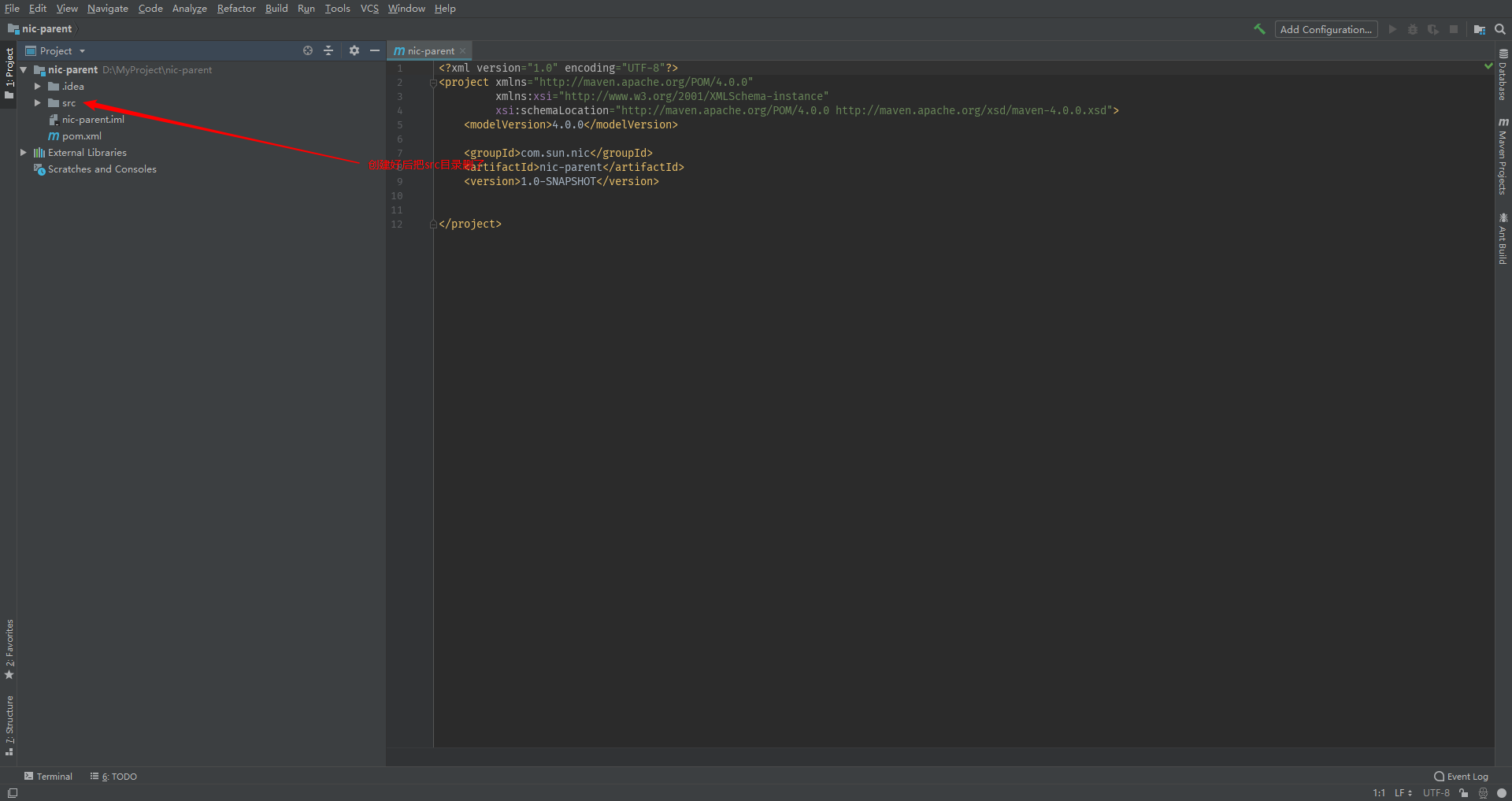This screenshot has height=801, width=1512.
Task: Open the Run menu
Action: [306, 9]
